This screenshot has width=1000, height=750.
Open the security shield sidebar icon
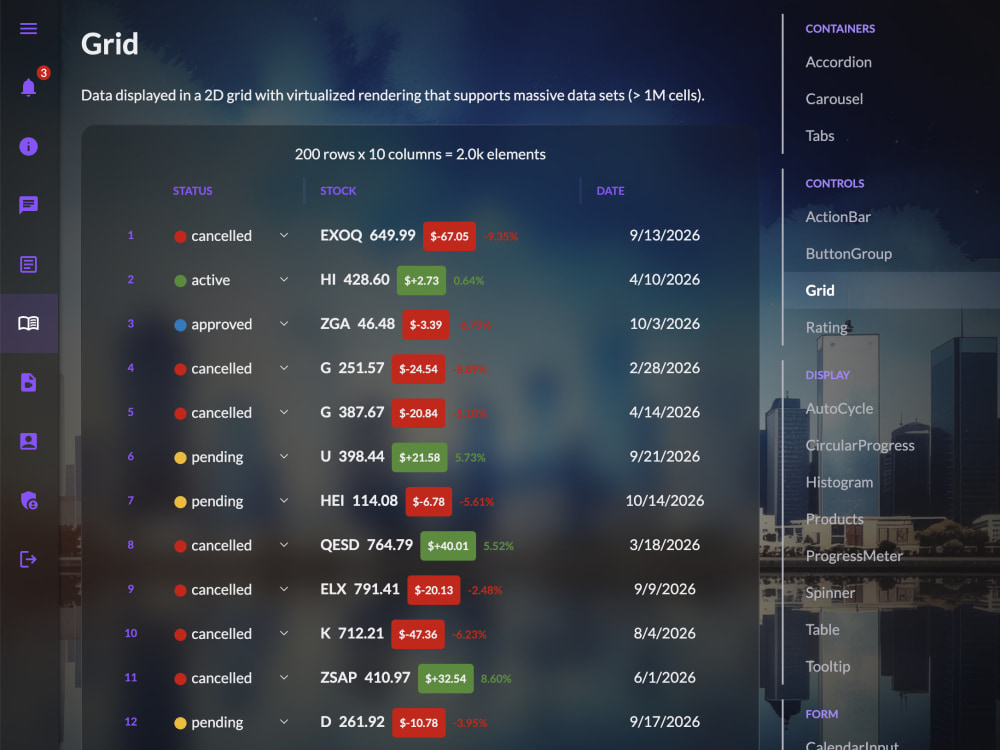click(28, 501)
